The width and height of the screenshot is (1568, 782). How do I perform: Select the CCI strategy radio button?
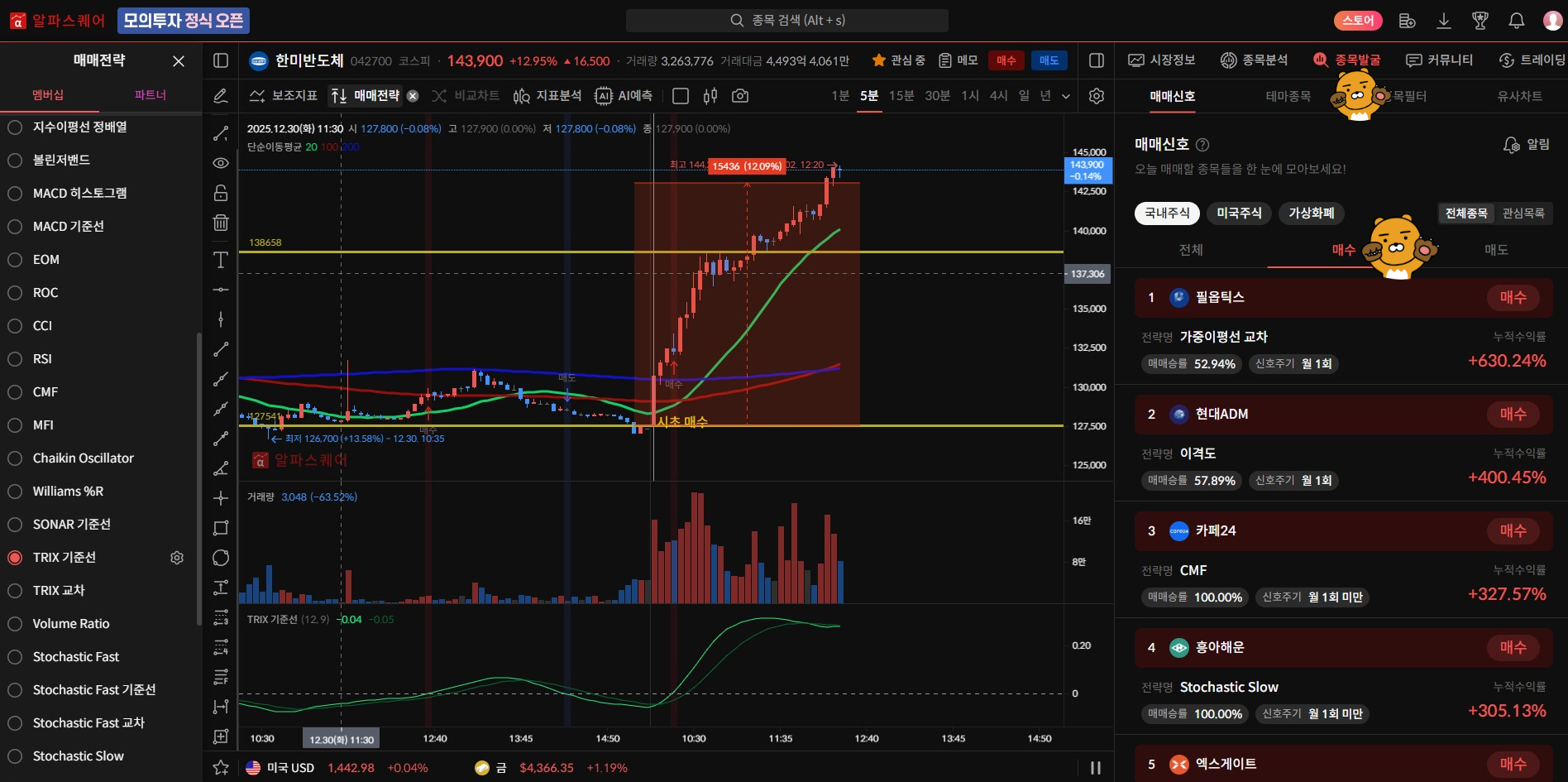coord(15,326)
